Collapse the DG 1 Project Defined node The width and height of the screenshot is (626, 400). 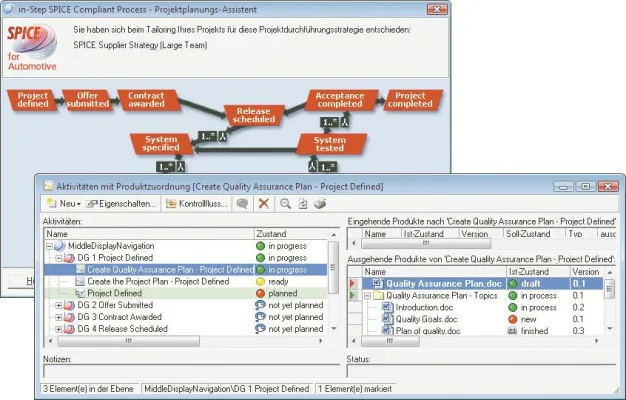(x=58, y=258)
